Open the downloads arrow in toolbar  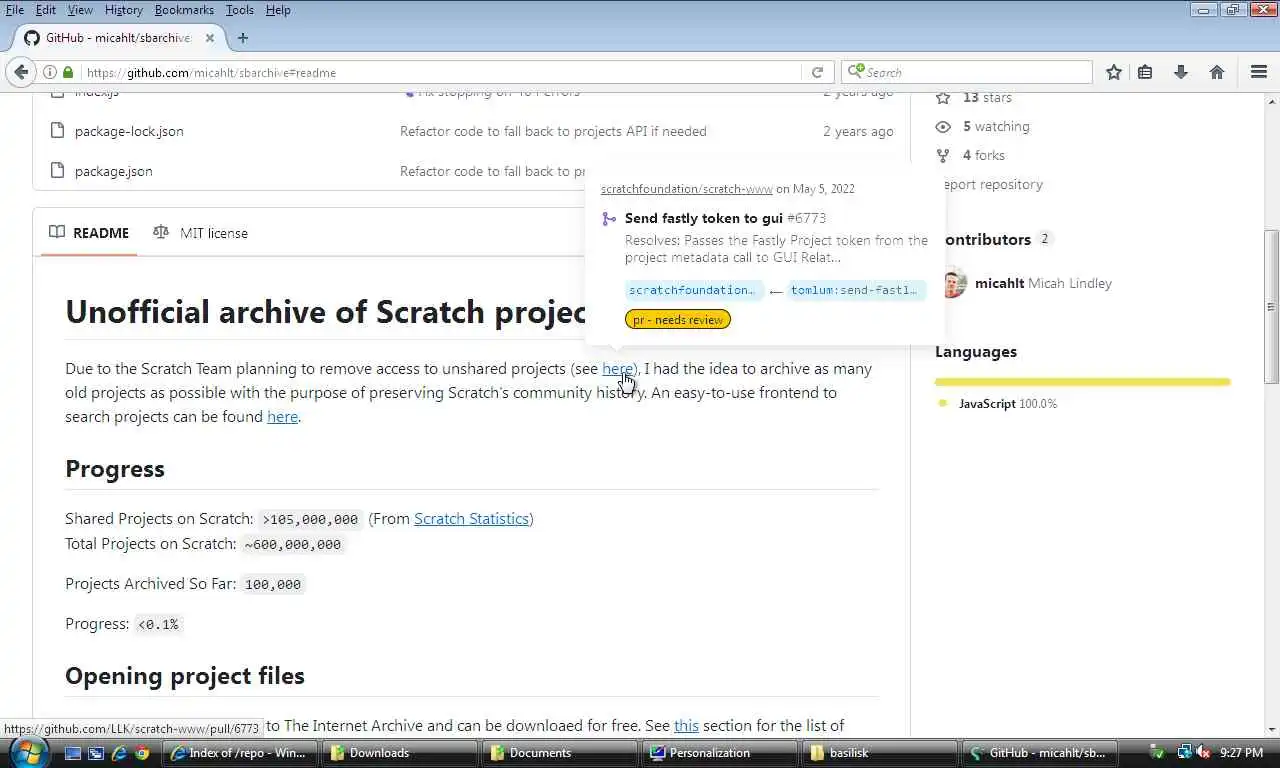1181,72
